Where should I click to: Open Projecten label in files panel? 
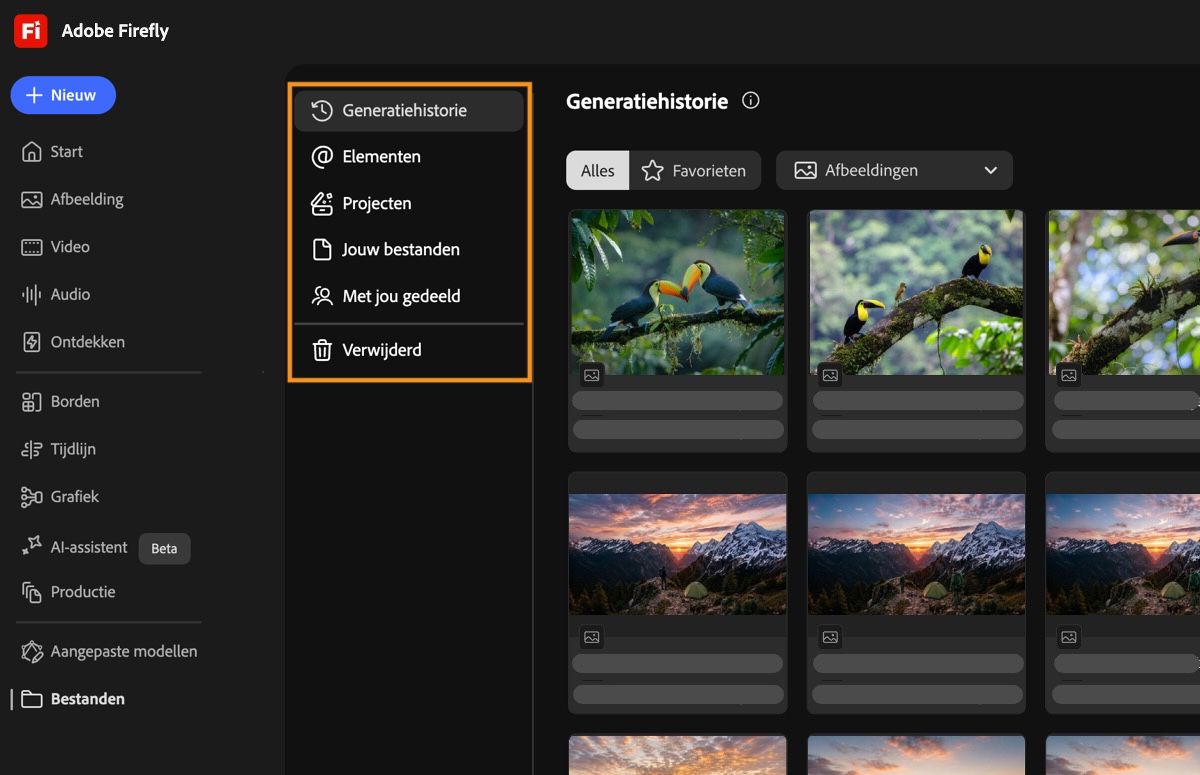377,203
